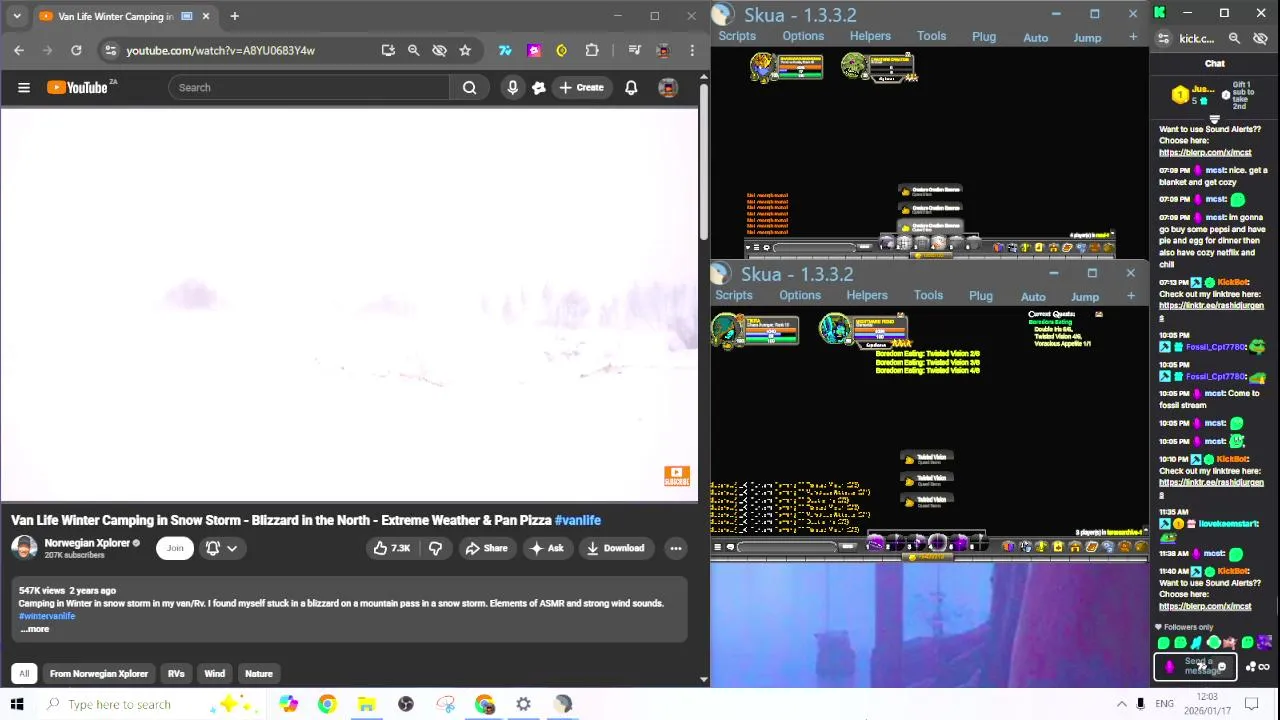The width and height of the screenshot is (1280, 720).
Task: Open a new Chrome tab
Action: pos(234,16)
